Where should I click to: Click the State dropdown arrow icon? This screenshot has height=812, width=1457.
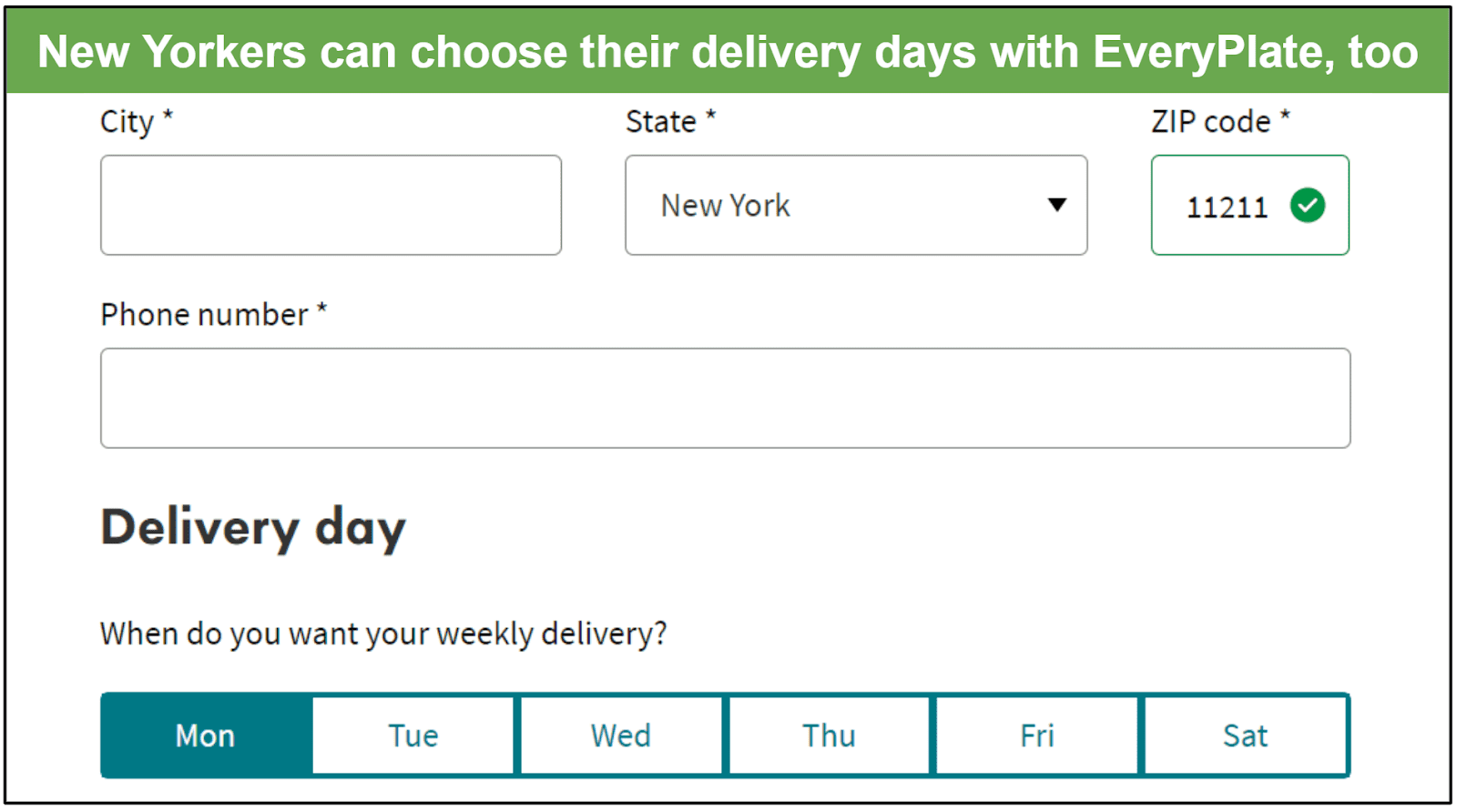[x=1056, y=205]
